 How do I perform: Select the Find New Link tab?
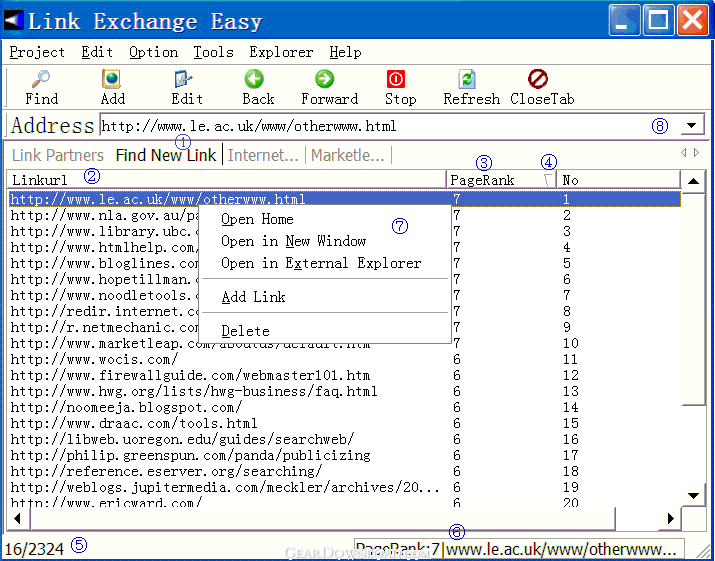tap(166, 155)
